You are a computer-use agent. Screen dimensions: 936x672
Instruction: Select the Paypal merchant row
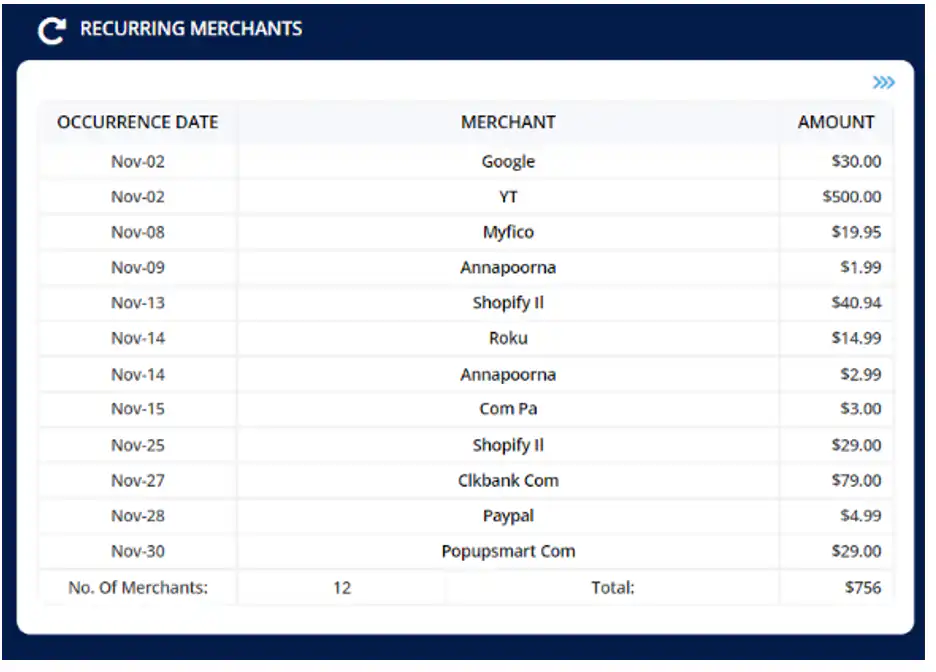point(508,516)
